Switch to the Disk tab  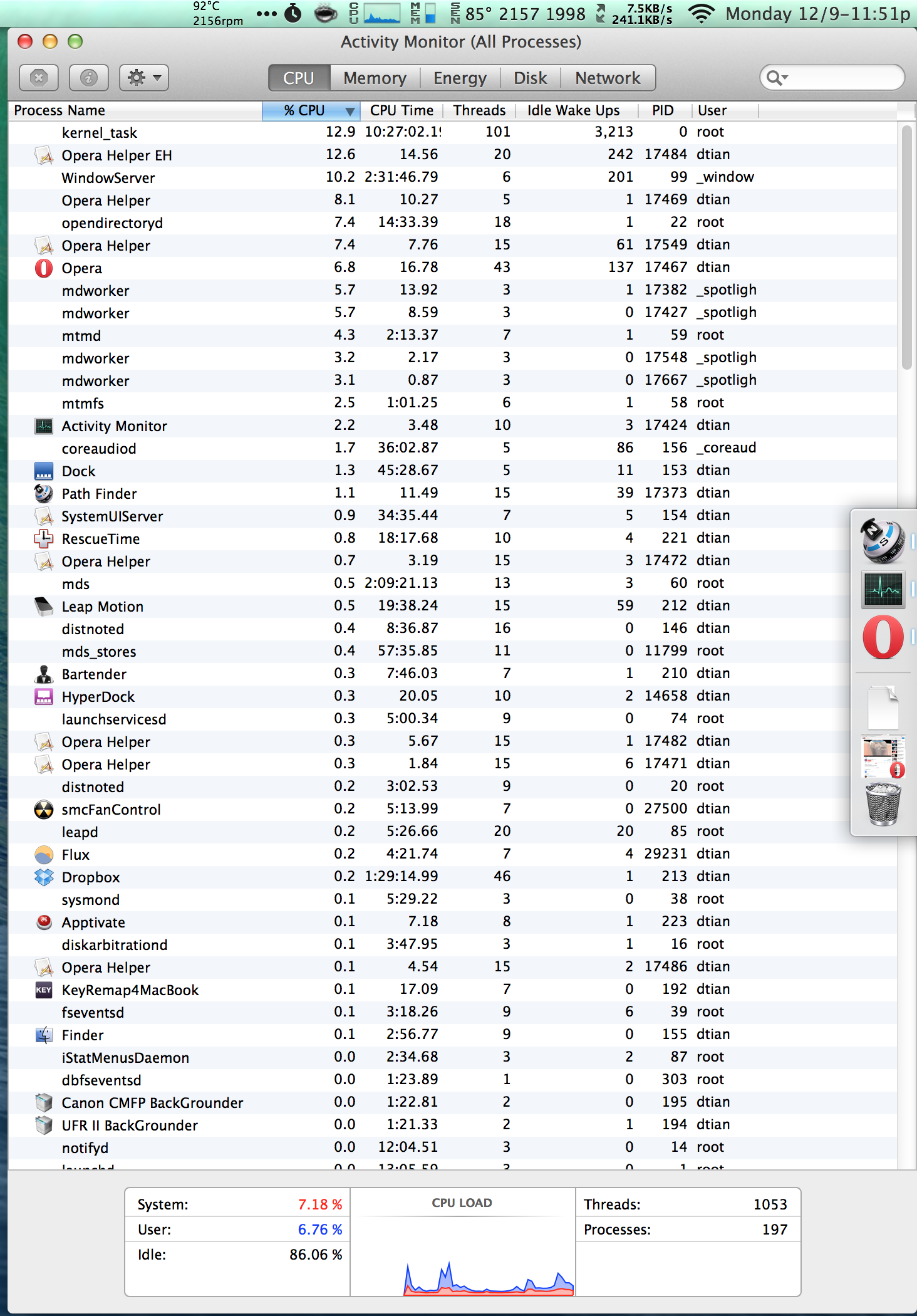click(530, 78)
